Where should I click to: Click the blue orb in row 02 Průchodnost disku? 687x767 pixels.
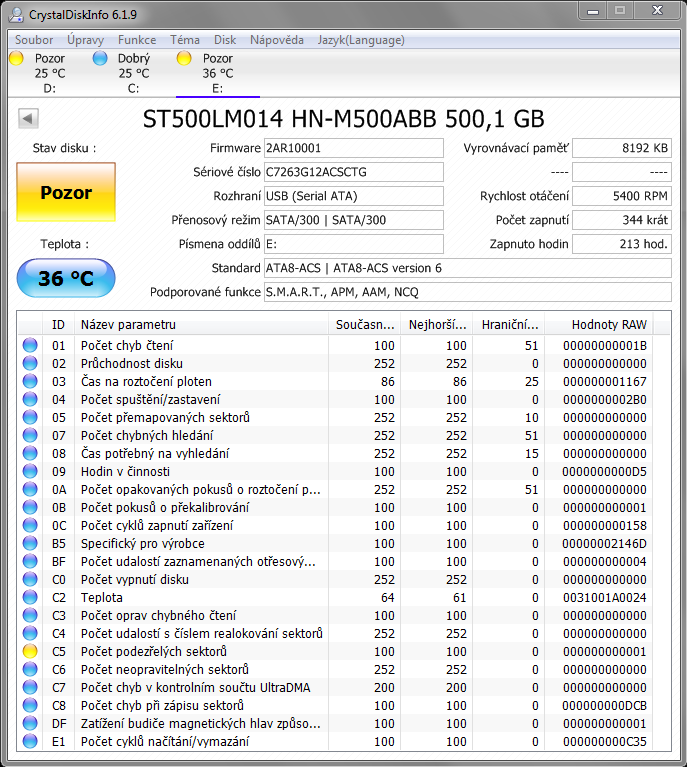point(30,363)
